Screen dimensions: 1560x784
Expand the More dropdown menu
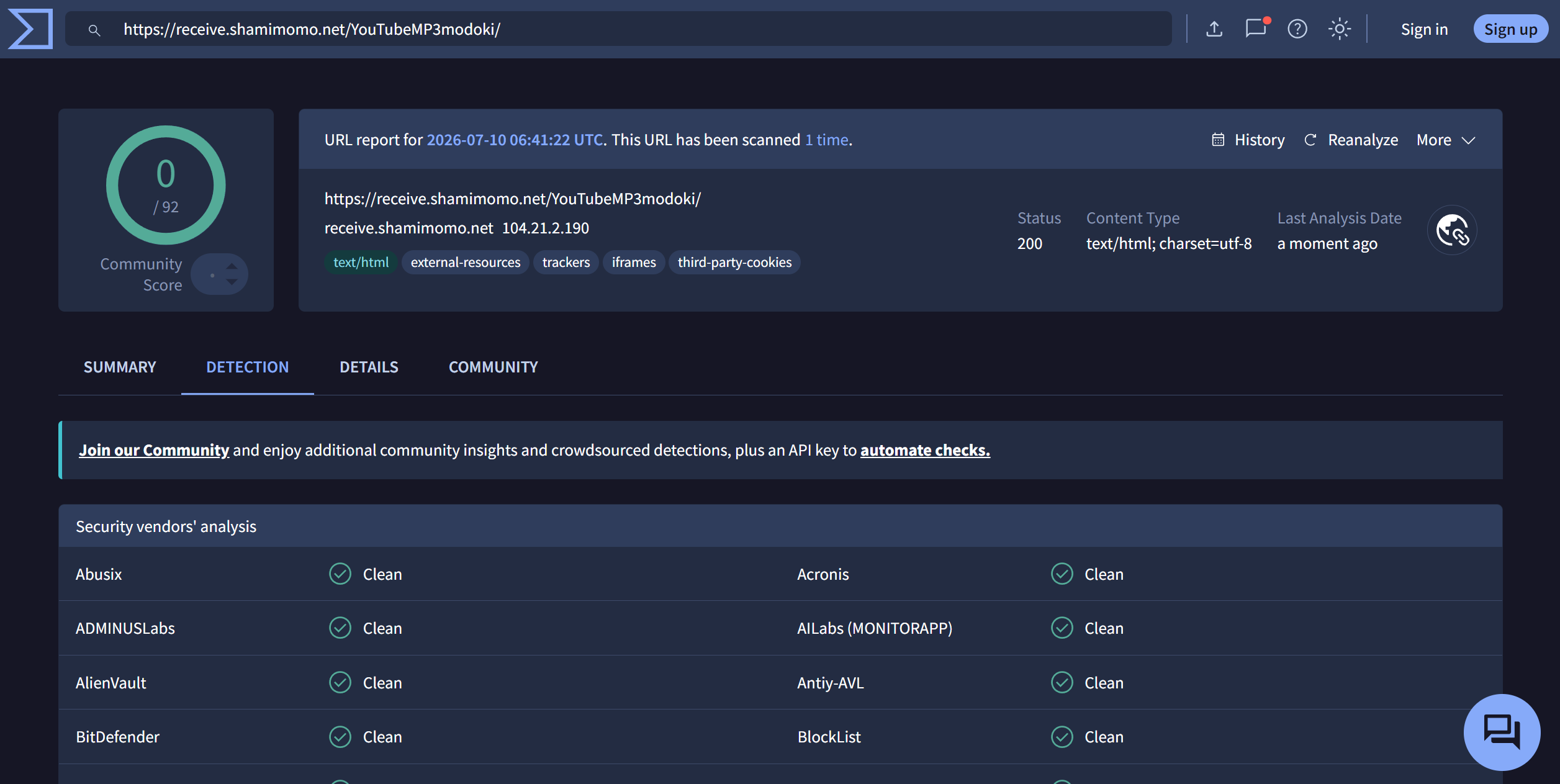(1446, 140)
